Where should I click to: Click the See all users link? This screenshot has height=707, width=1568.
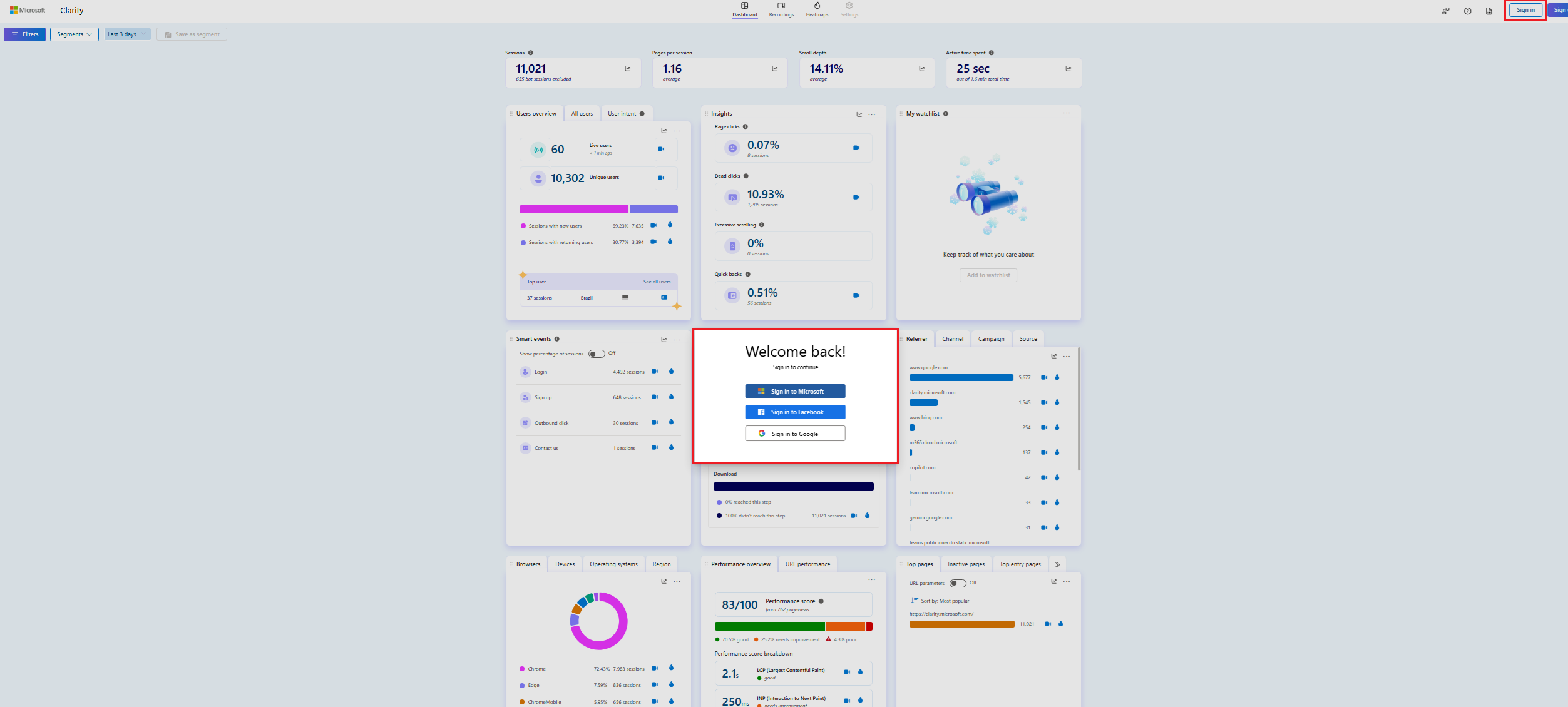657,282
